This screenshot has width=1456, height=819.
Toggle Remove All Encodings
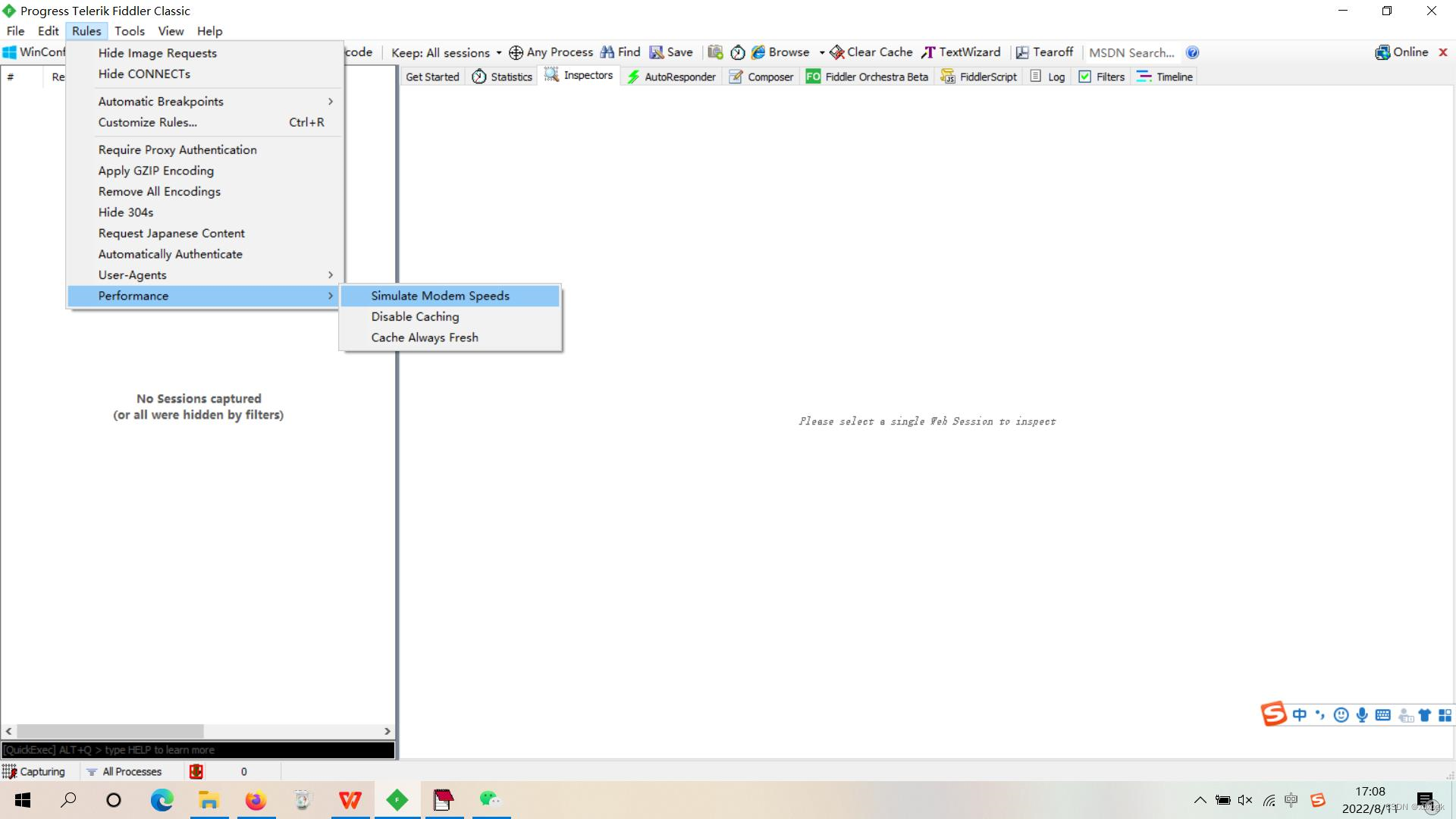[x=206, y=192]
